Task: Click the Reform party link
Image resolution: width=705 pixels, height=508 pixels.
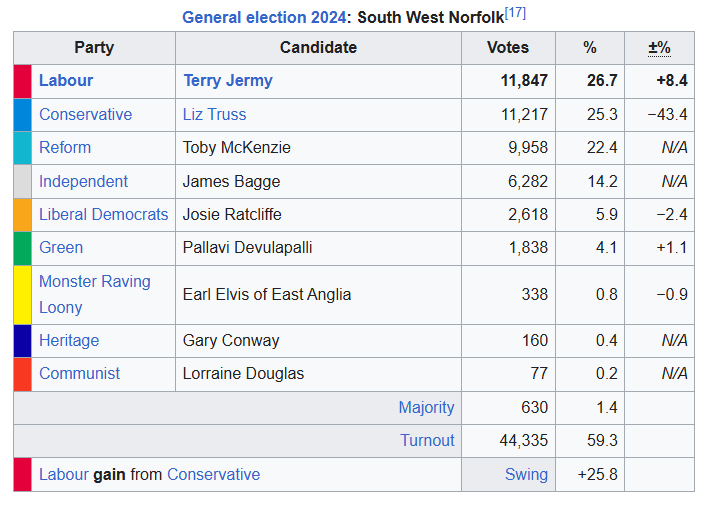Action: 65,147
